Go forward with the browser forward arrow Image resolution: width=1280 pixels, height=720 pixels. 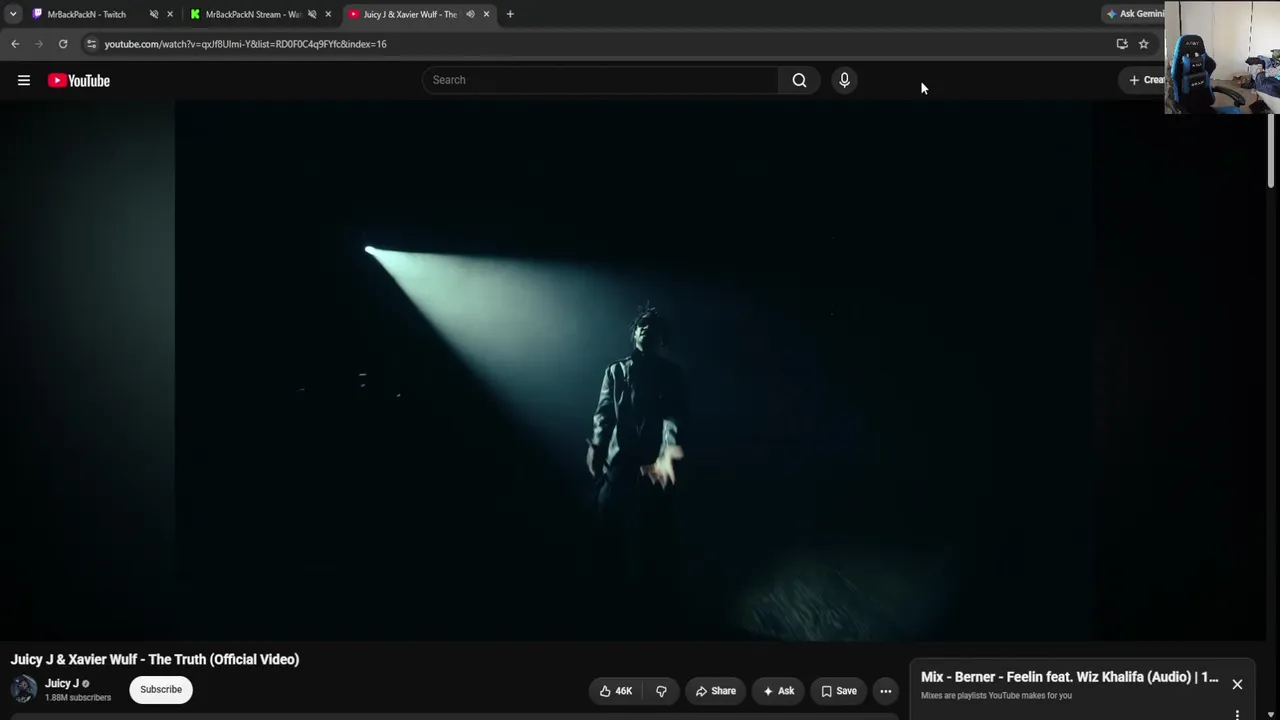point(39,44)
